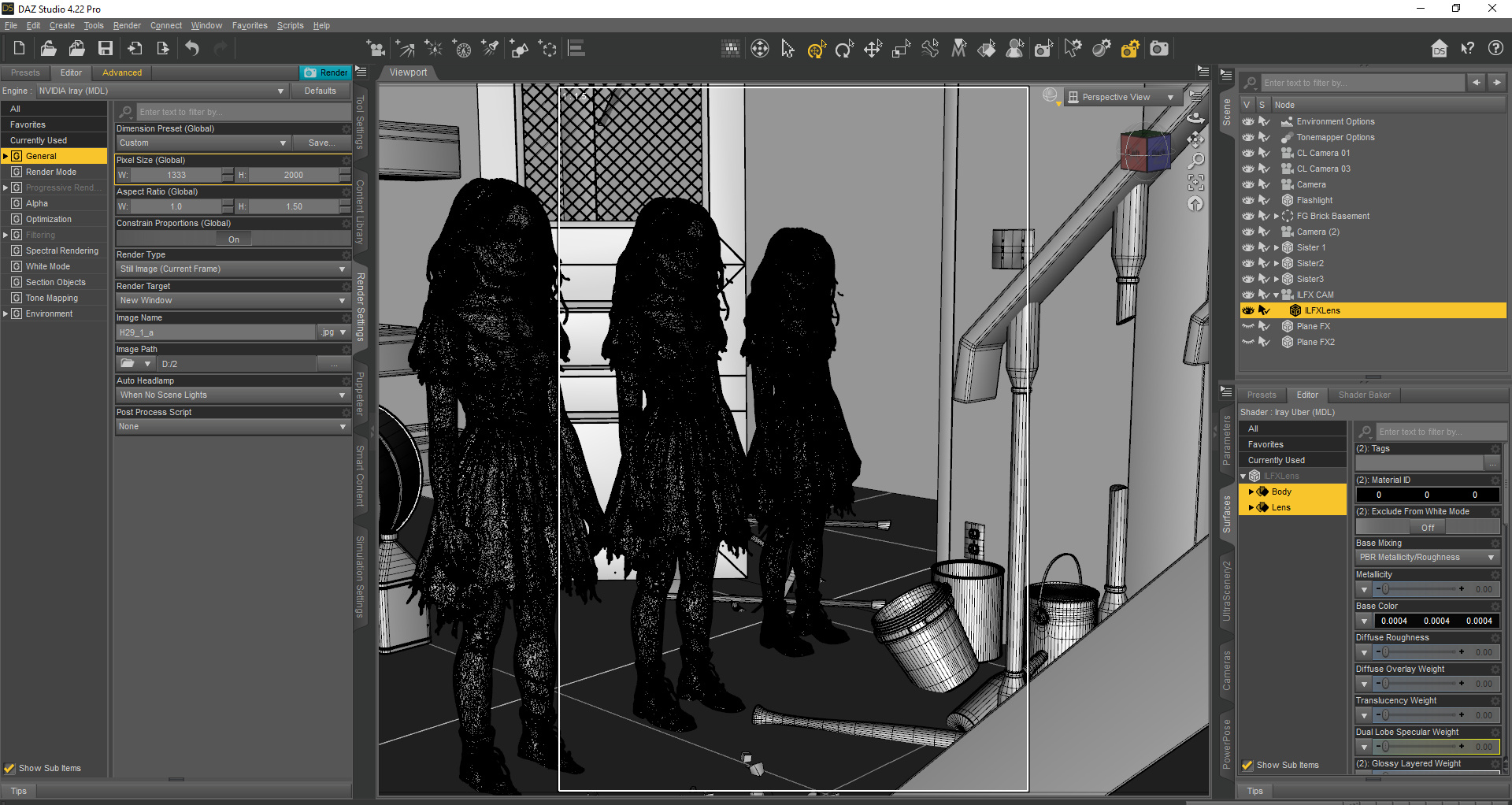Uncheck Show Sub Items in Render Settings
Viewport: 1512px width, 805px height.
point(9,769)
